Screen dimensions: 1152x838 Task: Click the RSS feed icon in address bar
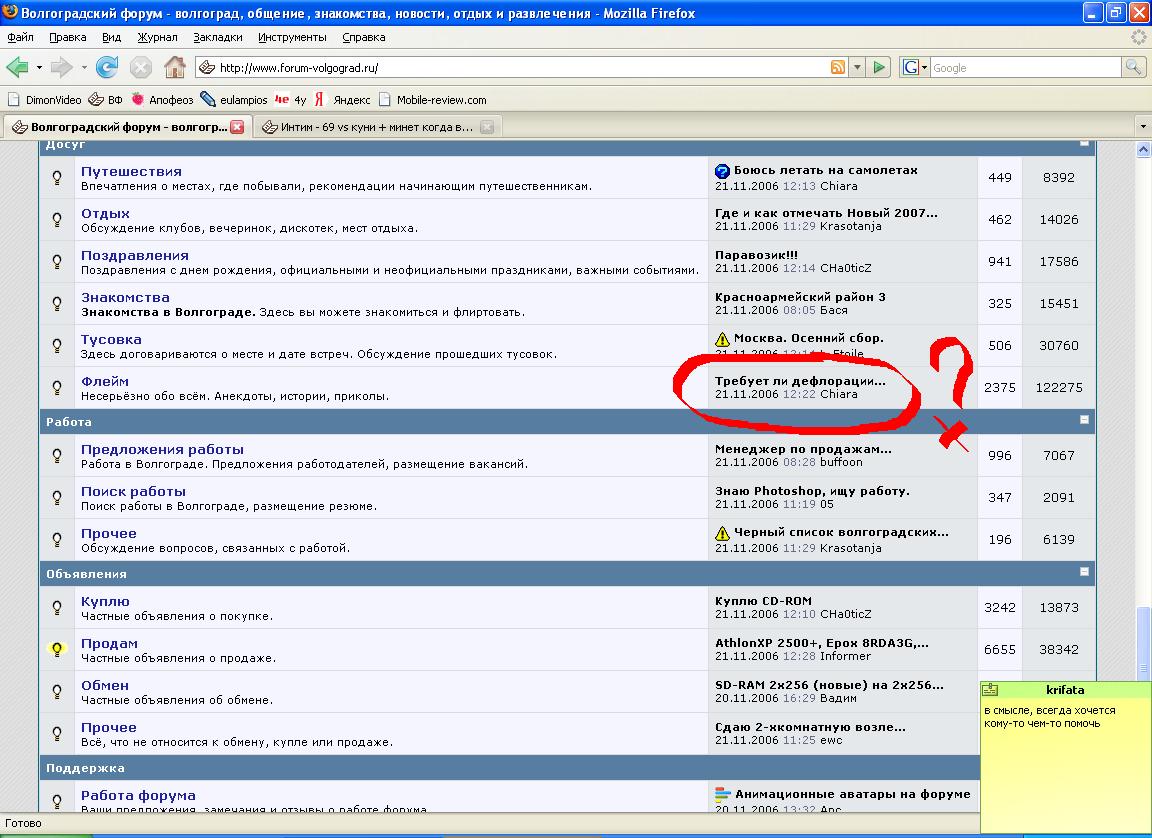pos(838,67)
